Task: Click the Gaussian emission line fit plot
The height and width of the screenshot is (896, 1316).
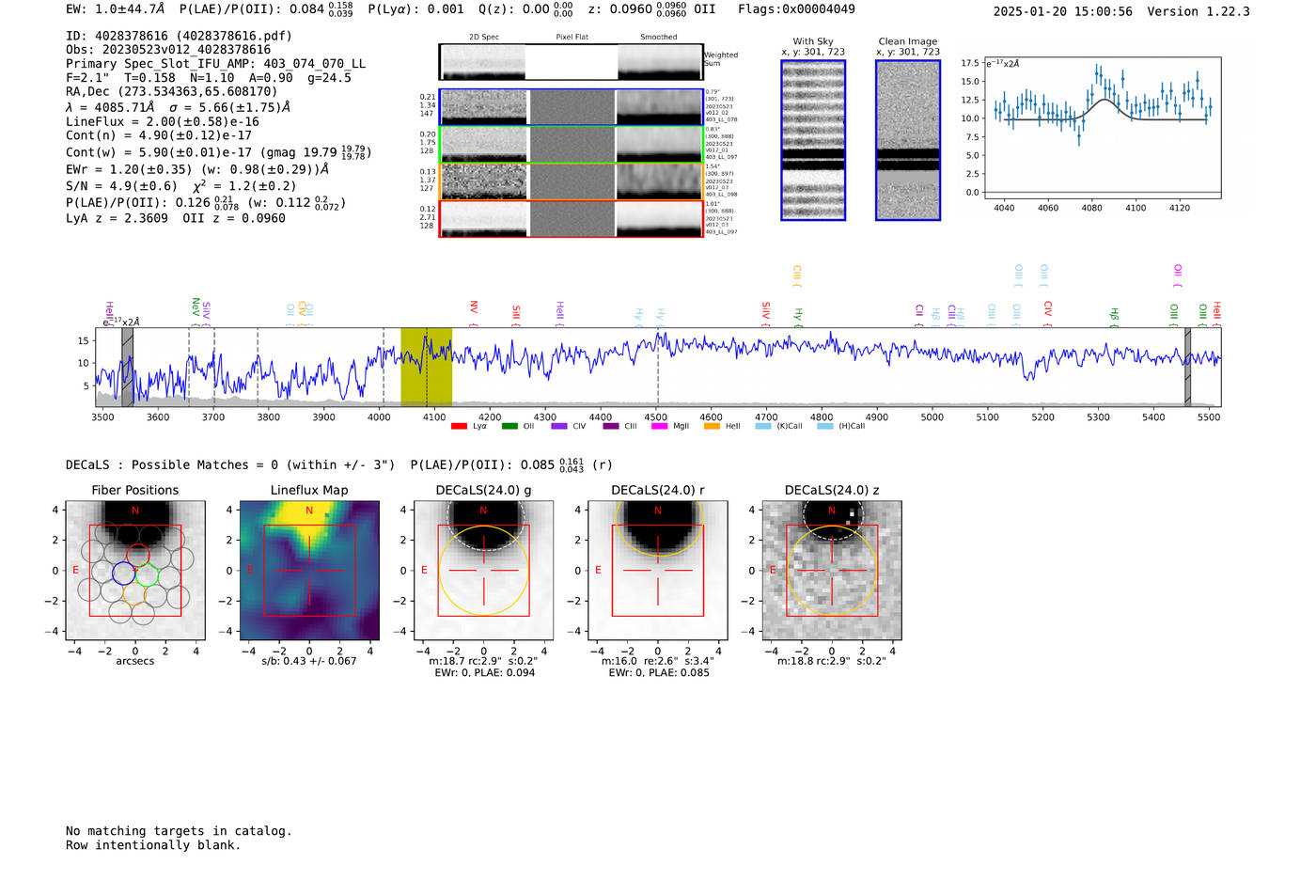Action: point(1103,129)
